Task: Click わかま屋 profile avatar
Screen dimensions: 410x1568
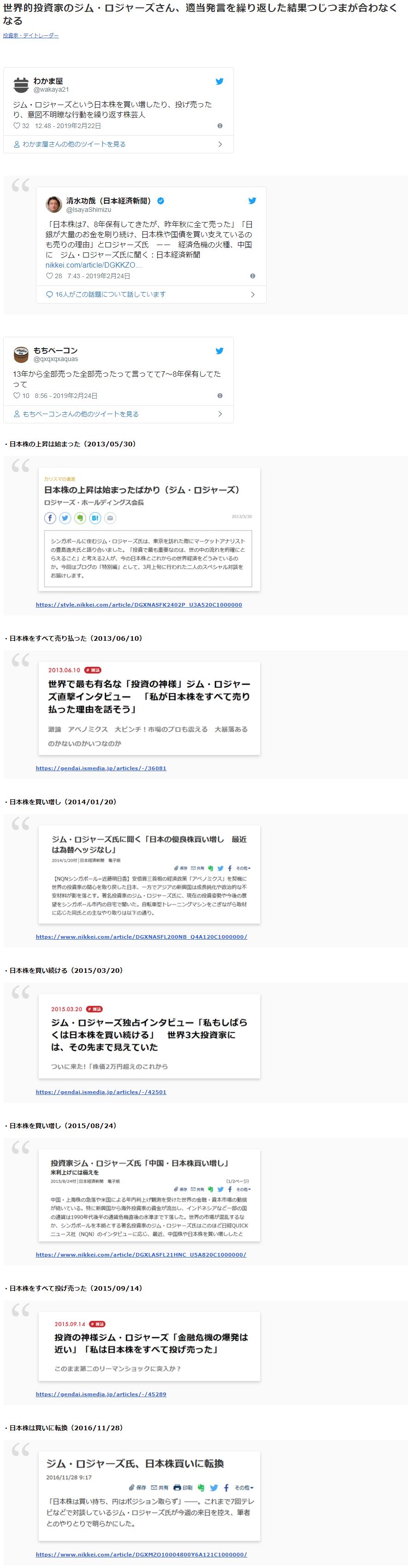Action: (21, 85)
